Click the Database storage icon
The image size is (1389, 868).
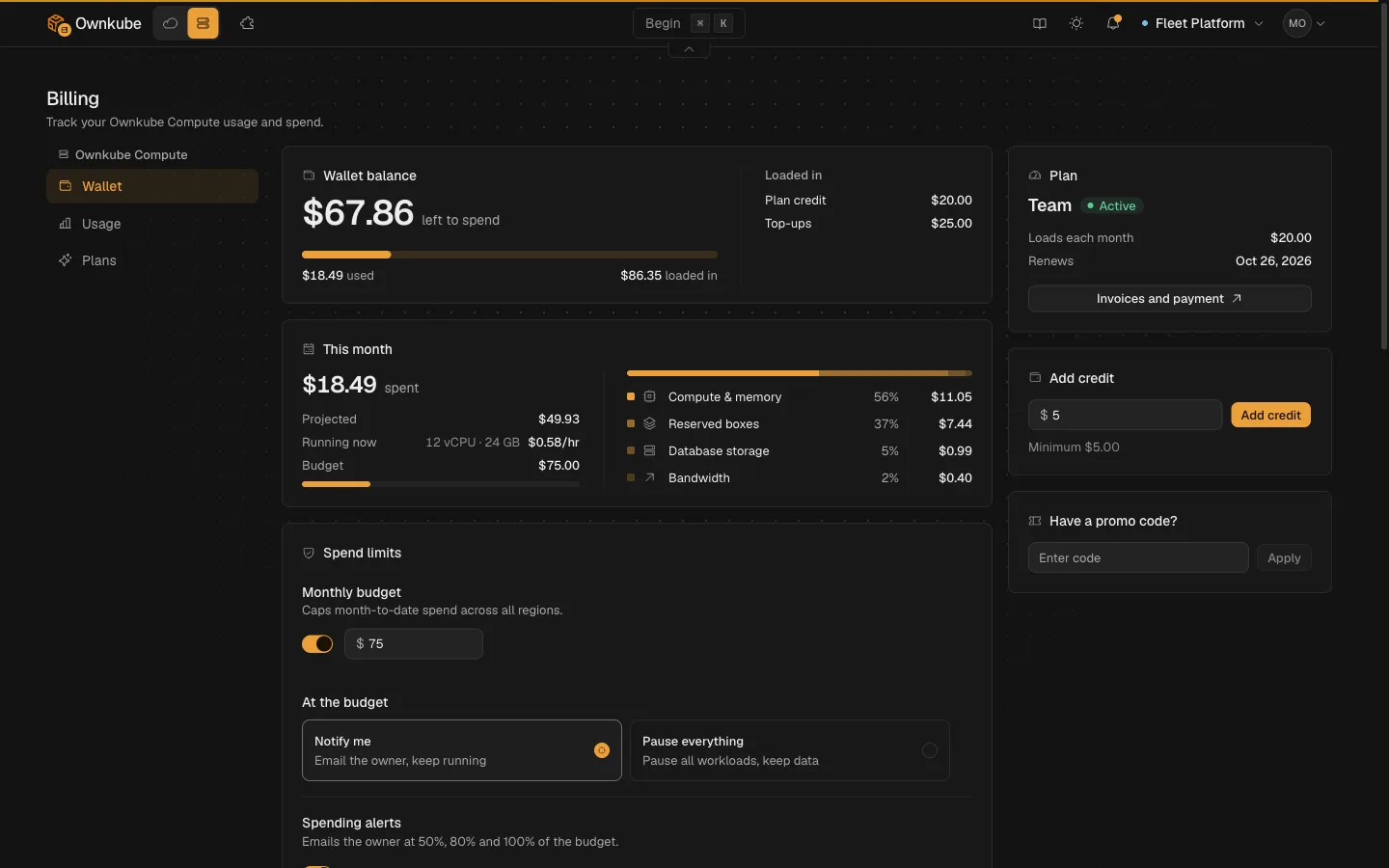(x=650, y=450)
